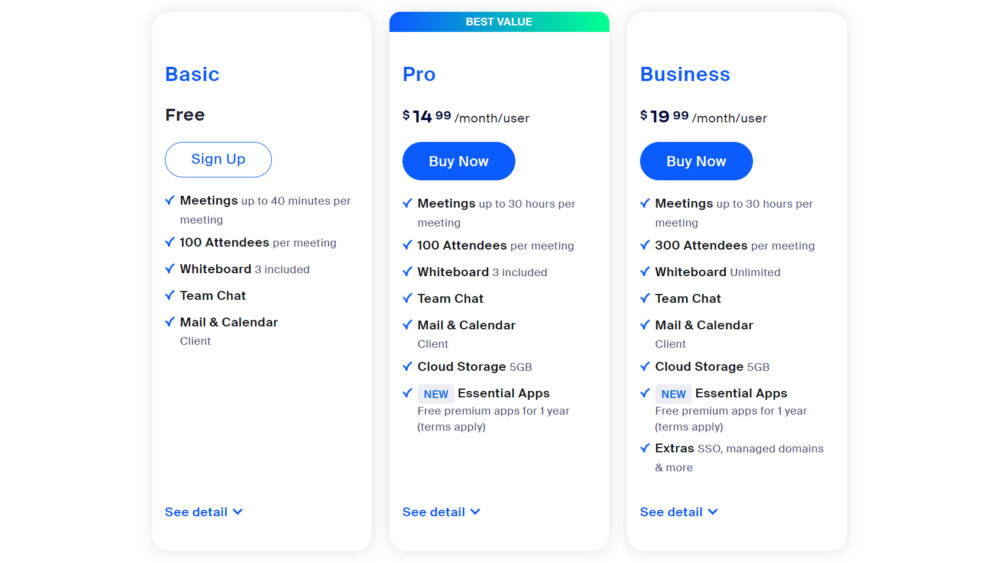Click the BEST VALUE gradient banner
This screenshot has width=1000, height=563.
click(x=499, y=22)
